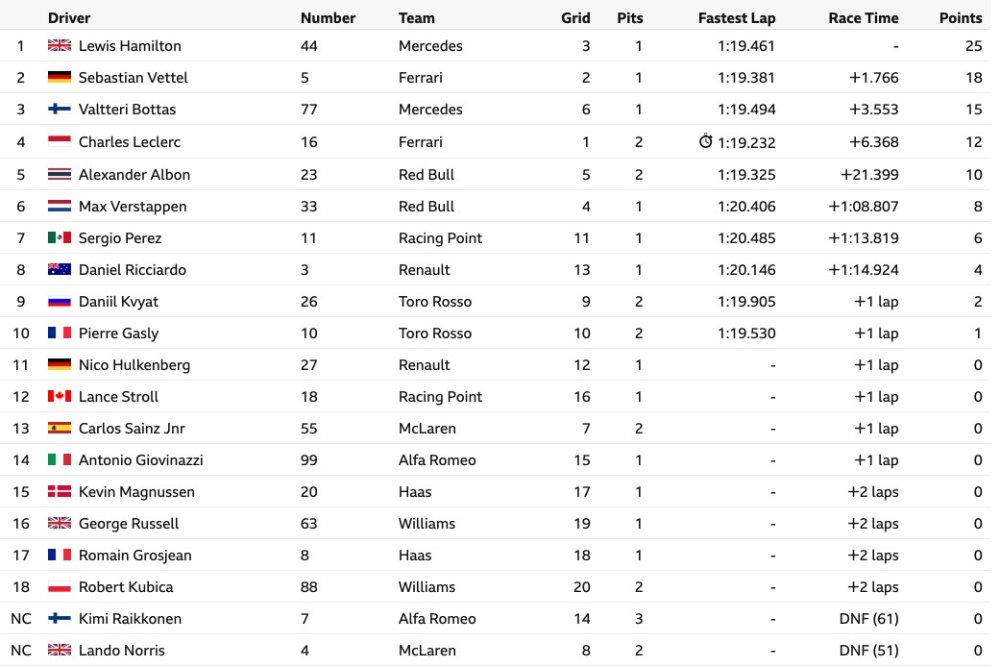Select the Fastest Lap column header
The height and width of the screenshot is (667, 1000).
coord(737,18)
